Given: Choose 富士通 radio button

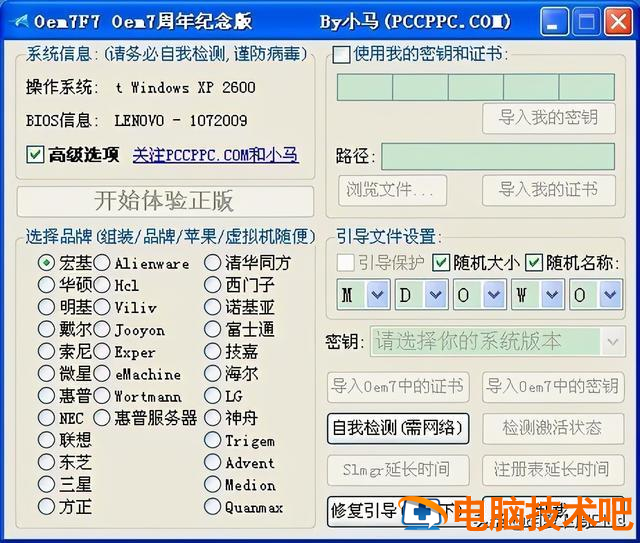Looking at the screenshot, I should tap(213, 329).
